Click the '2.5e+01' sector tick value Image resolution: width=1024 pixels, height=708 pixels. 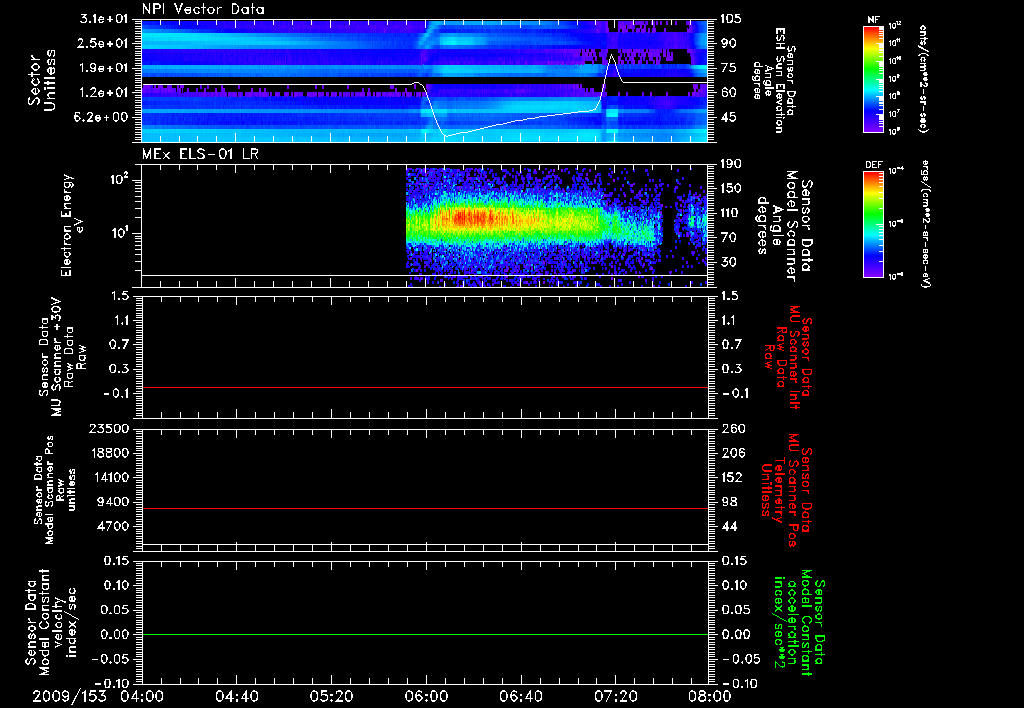click(104, 43)
